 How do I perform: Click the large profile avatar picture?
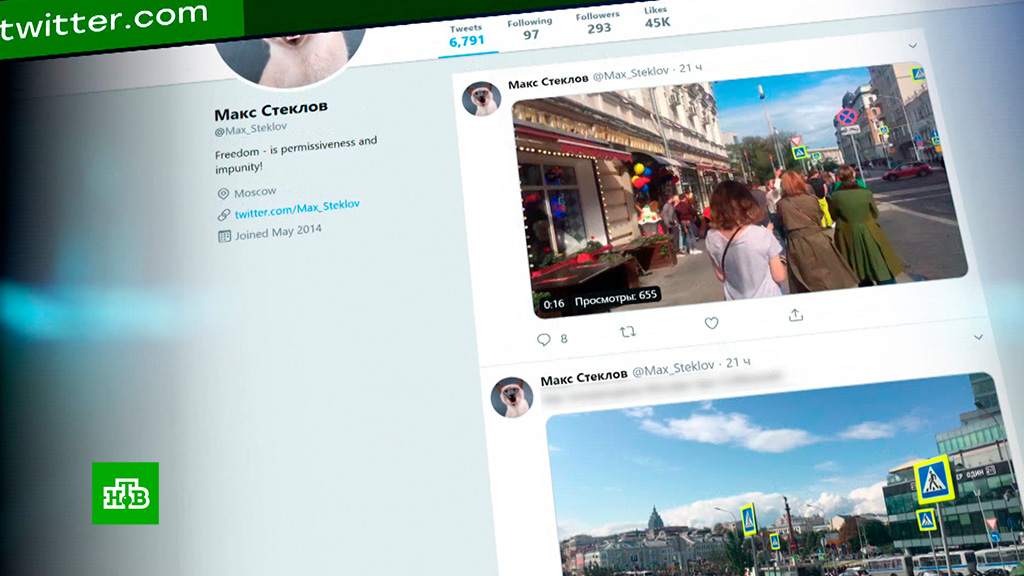290,57
